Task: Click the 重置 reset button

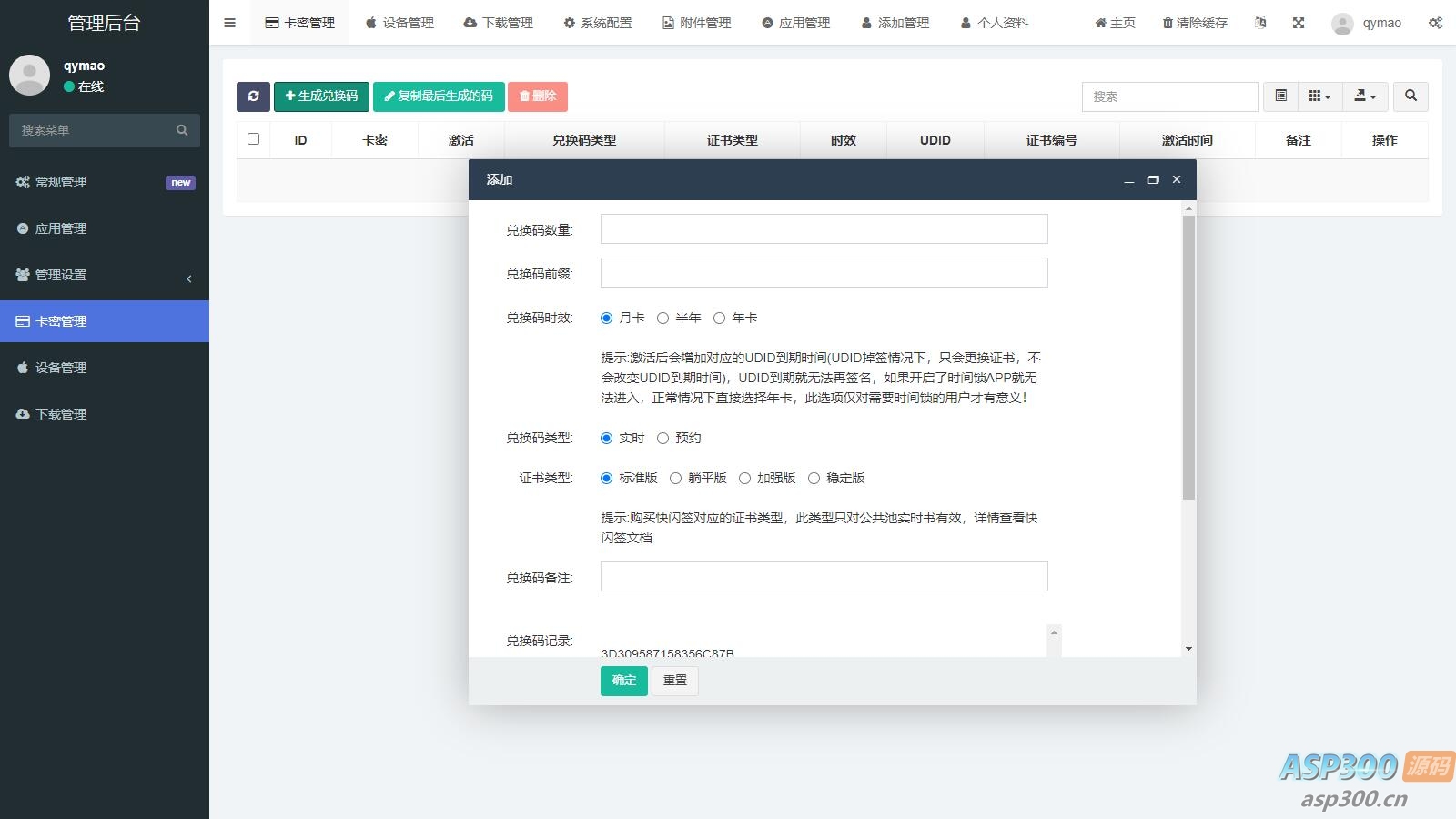Action: (x=675, y=681)
